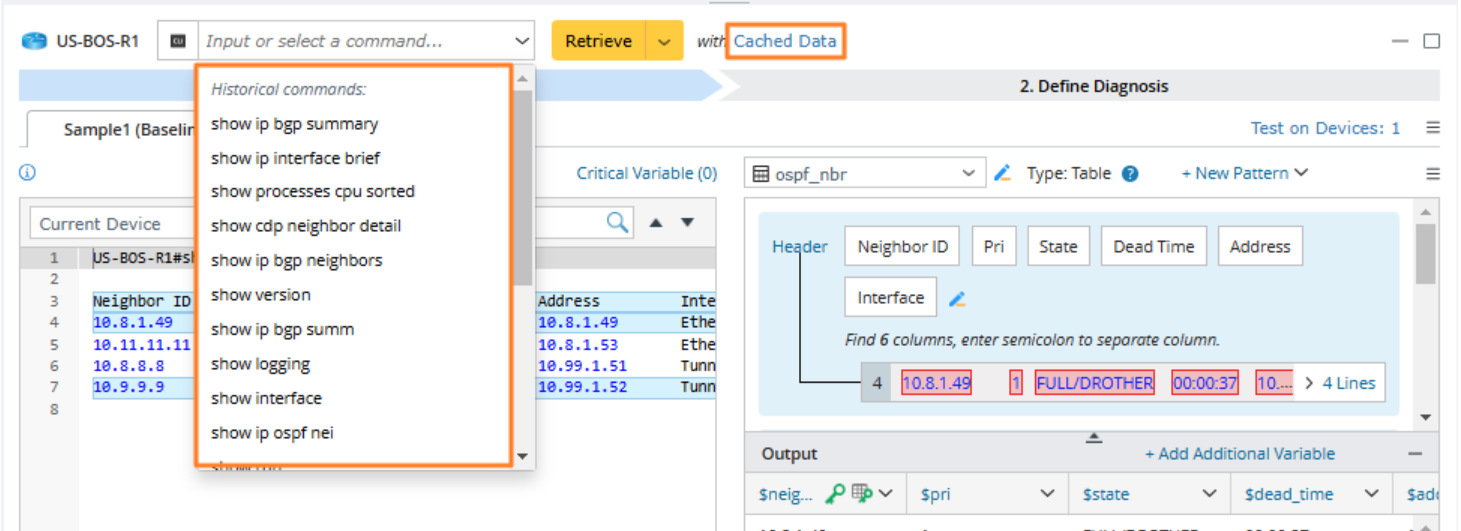Edit the ospf_nbr parser name pencil
Screen dimensions: 1461x531
(x=1003, y=173)
